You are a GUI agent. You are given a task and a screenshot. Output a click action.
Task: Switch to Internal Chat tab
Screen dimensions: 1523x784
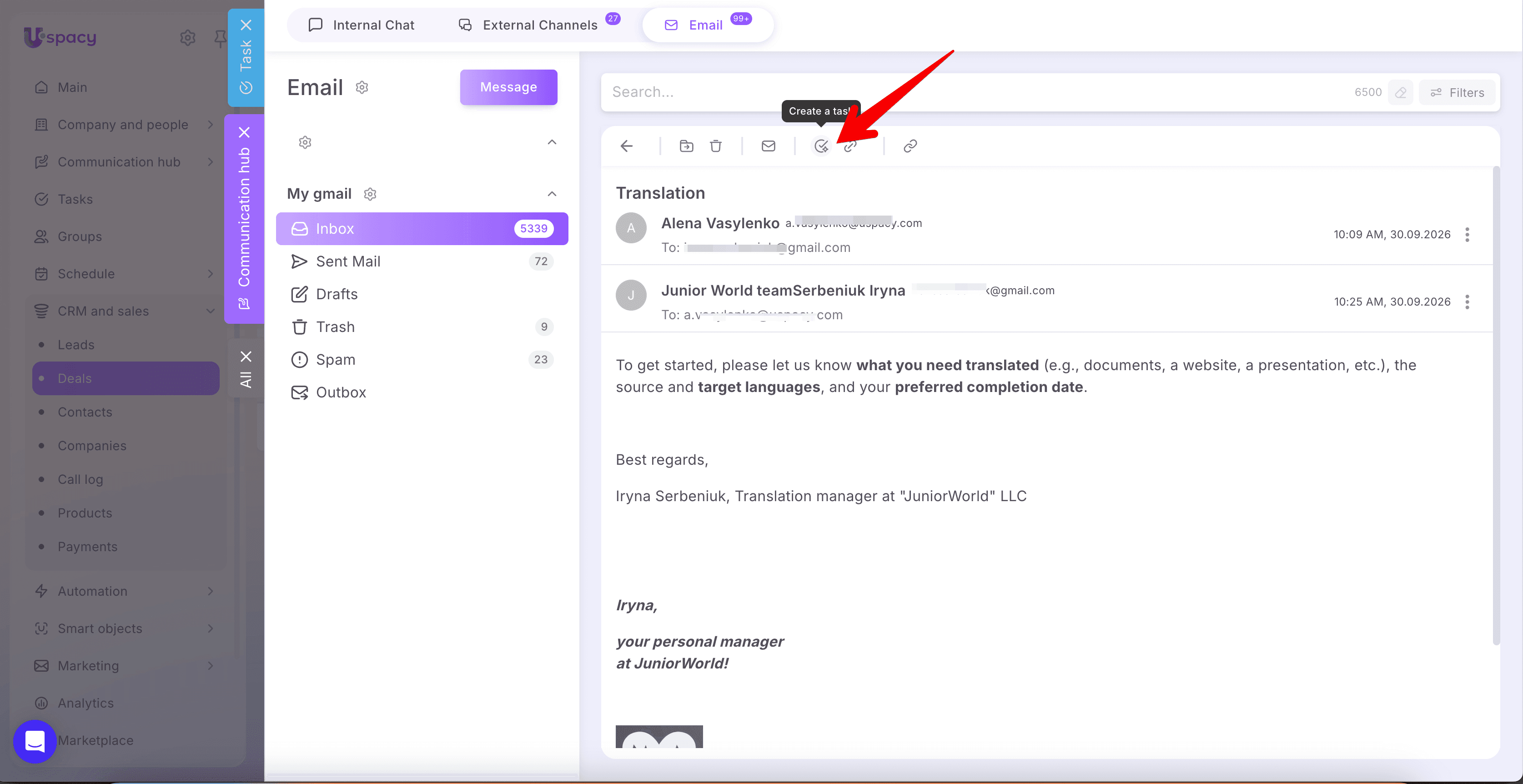coord(362,25)
